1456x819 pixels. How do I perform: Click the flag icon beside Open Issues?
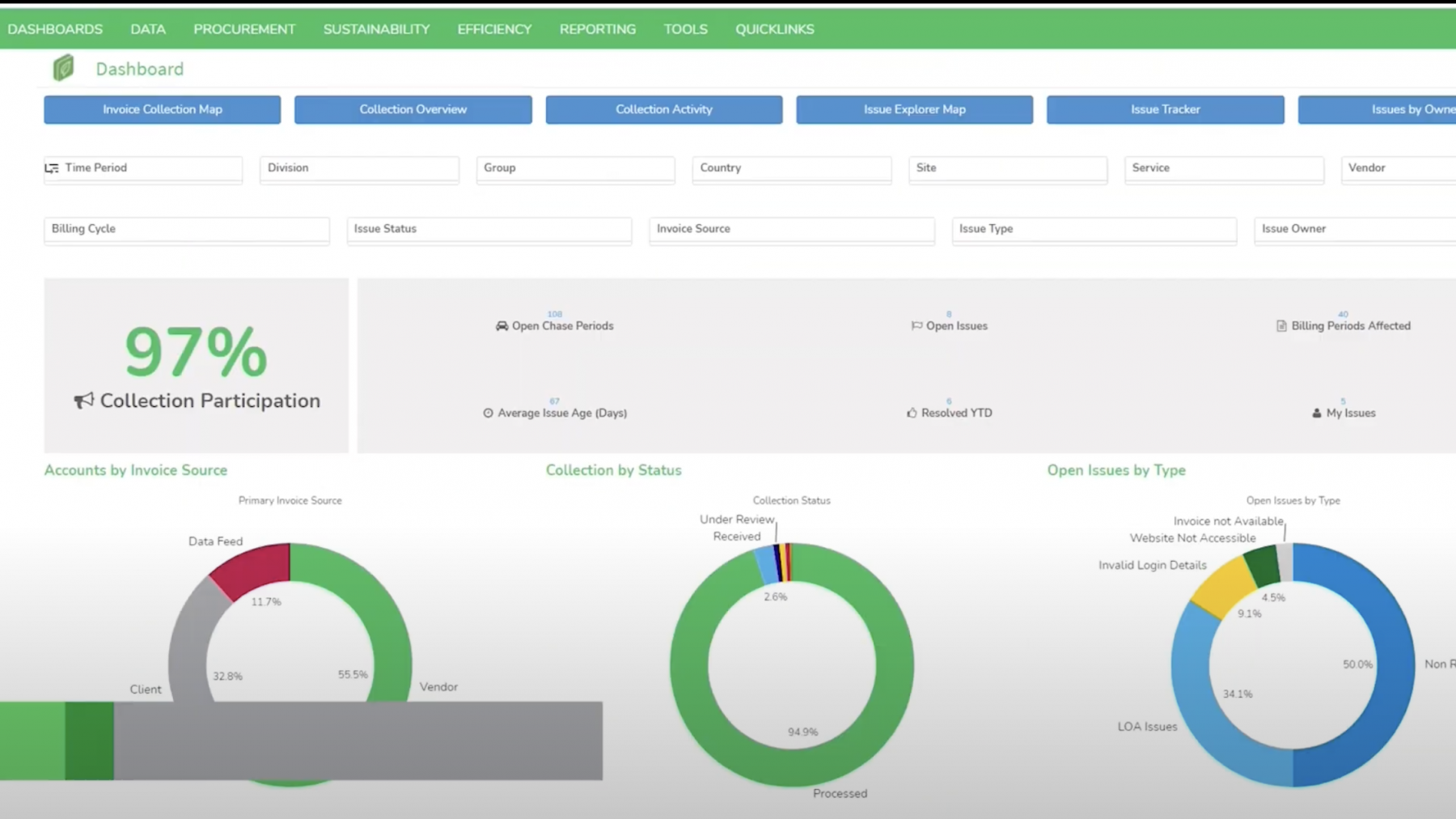916,326
